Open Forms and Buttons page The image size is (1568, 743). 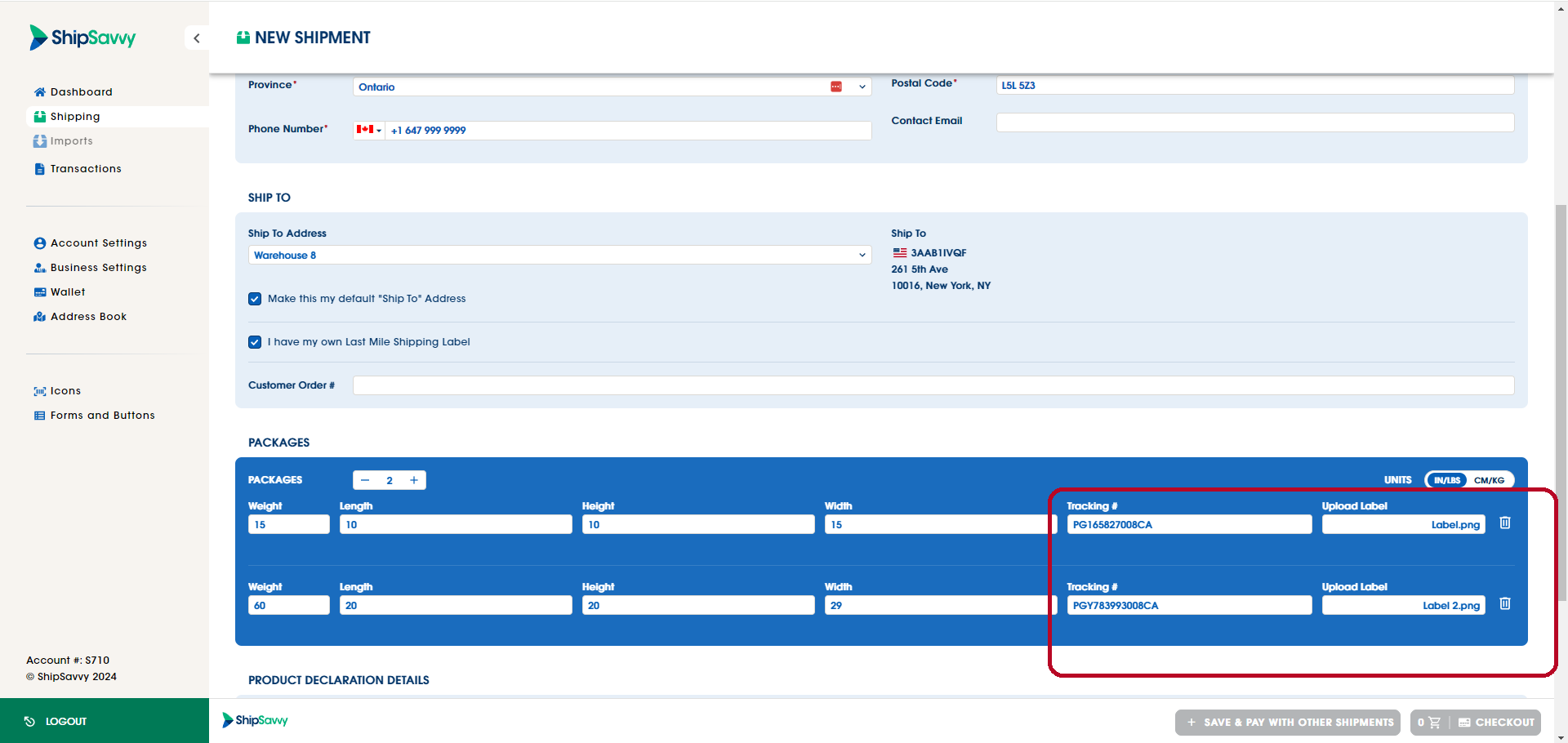(102, 416)
